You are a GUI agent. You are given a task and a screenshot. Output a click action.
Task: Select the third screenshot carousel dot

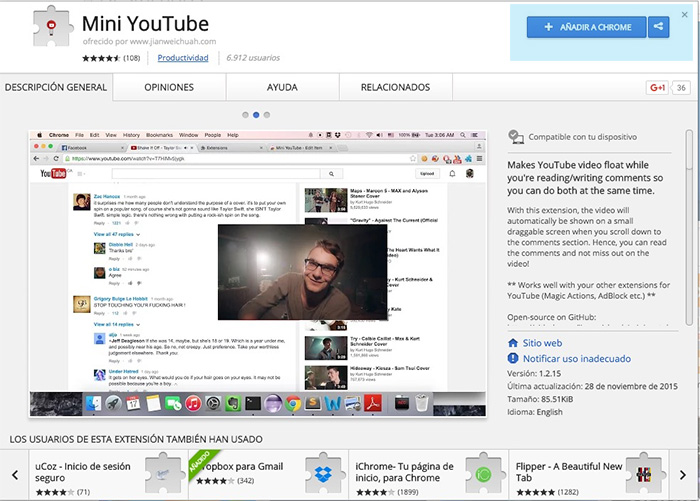(x=267, y=115)
